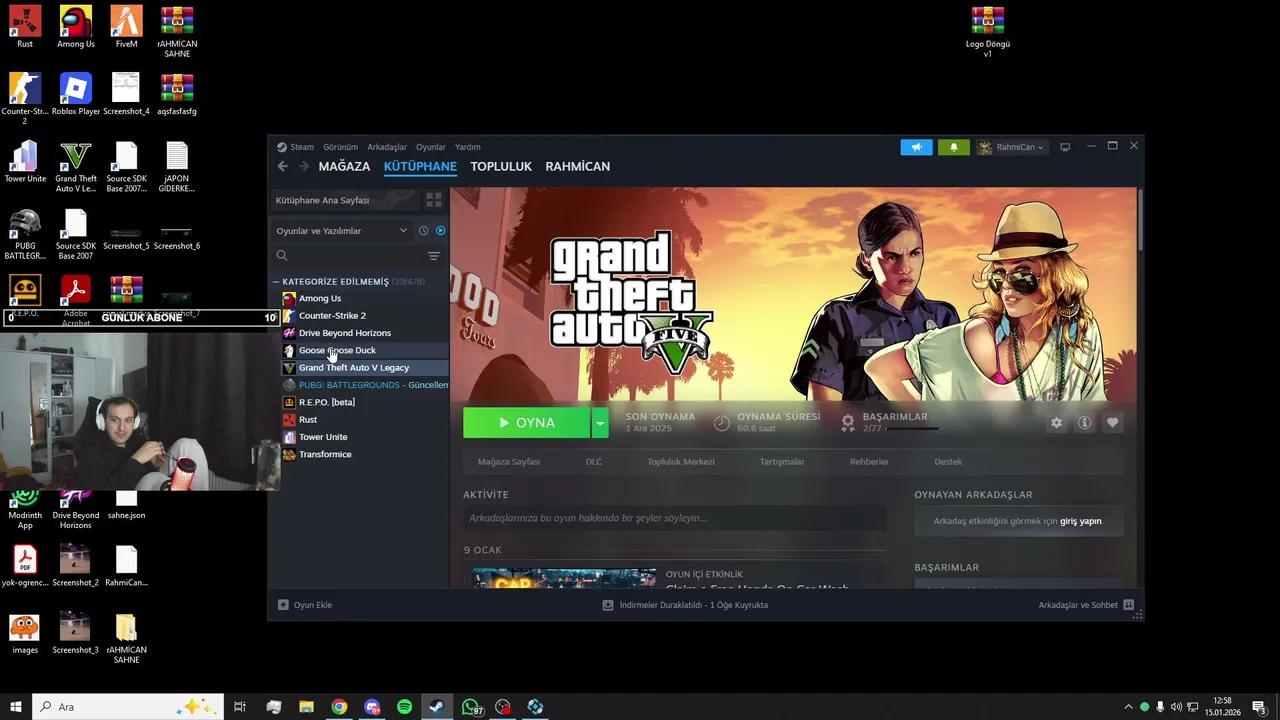Viewport: 1280px width, 720px height.
Task: Open the downloads status icon
Action: click(x=608, y=605)
